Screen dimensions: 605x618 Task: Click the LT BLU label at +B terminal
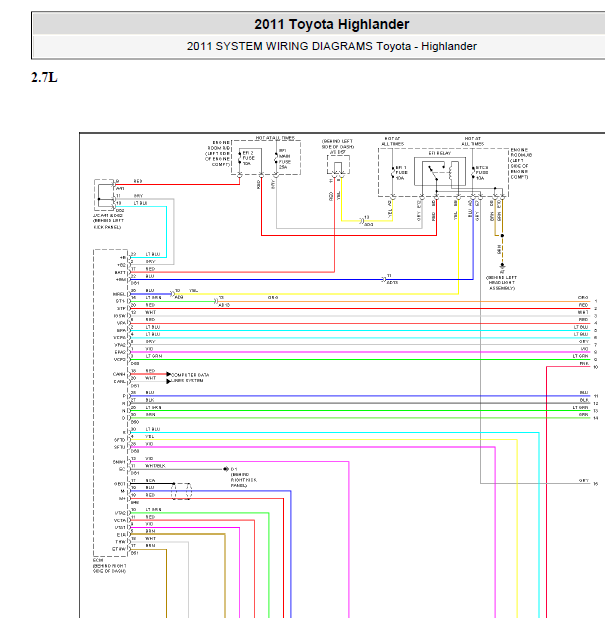[153, 254]
